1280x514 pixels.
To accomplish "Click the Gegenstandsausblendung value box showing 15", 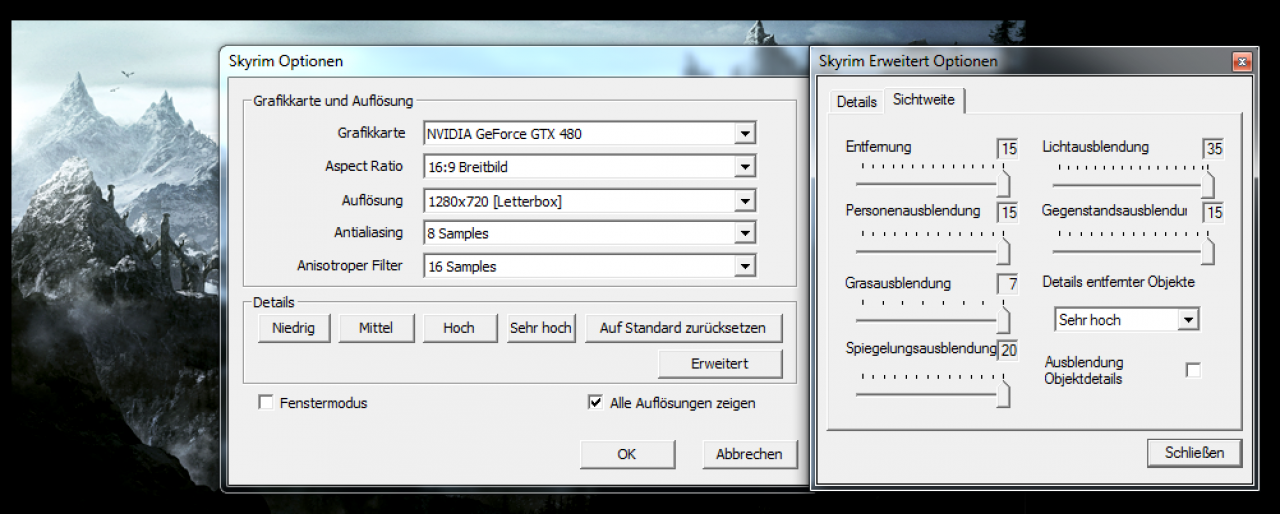I will (x=1214, y=213).
